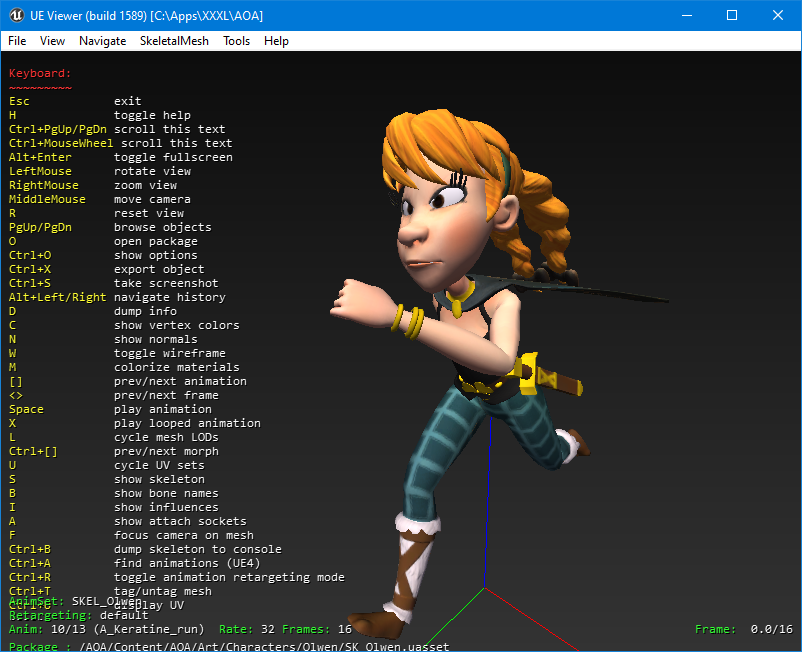Click the 'open package' help entry
Screen dimensions: 802x652
click(155, 241)
